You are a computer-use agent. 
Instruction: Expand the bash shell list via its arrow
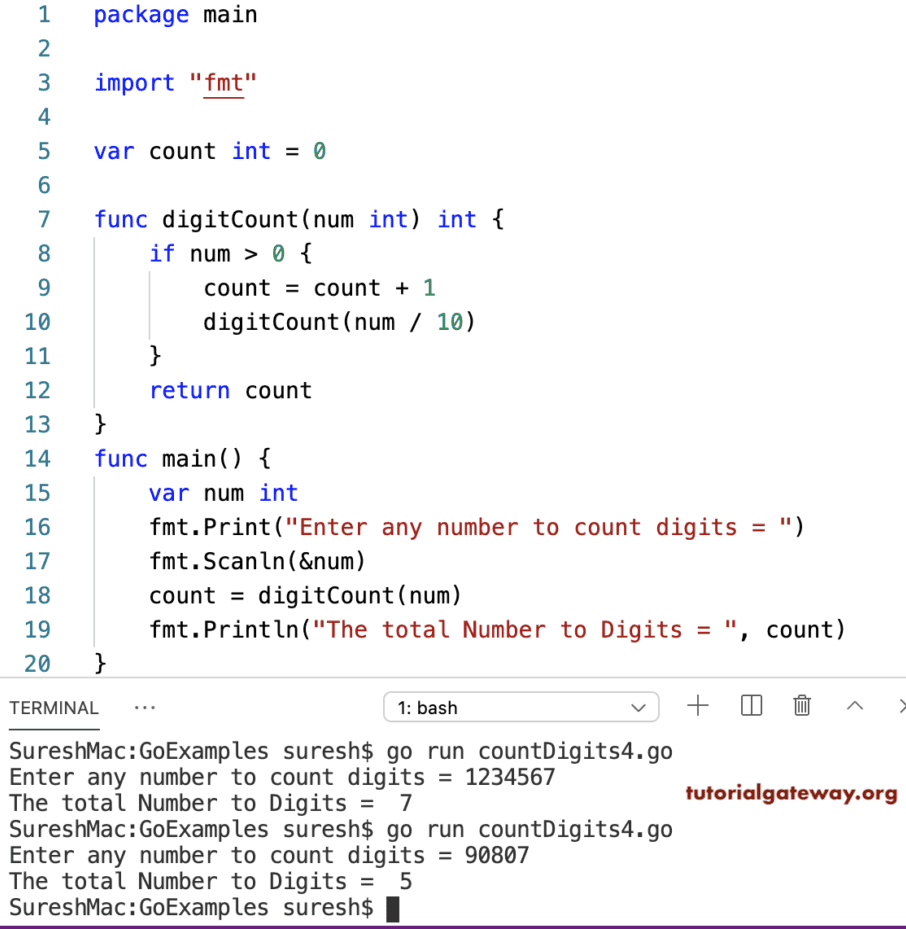coord(638,707)
